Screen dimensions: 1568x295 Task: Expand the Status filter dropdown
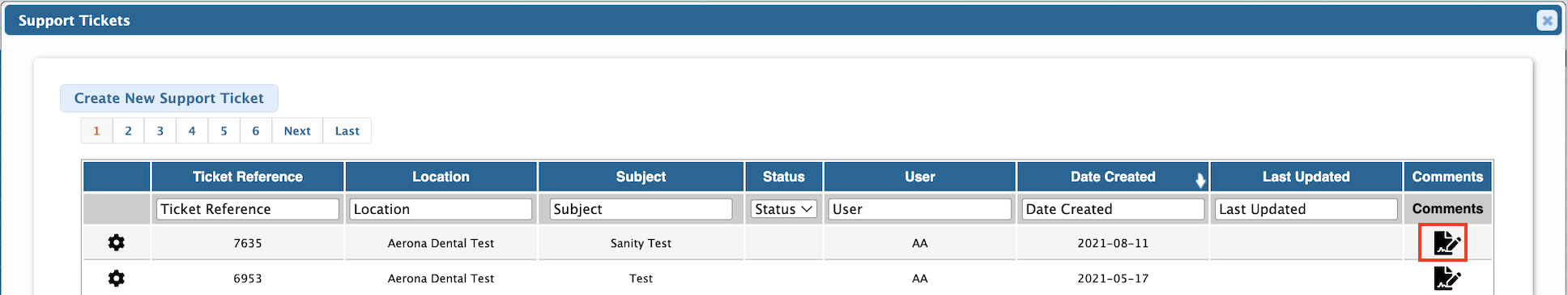tap(783, 209)
